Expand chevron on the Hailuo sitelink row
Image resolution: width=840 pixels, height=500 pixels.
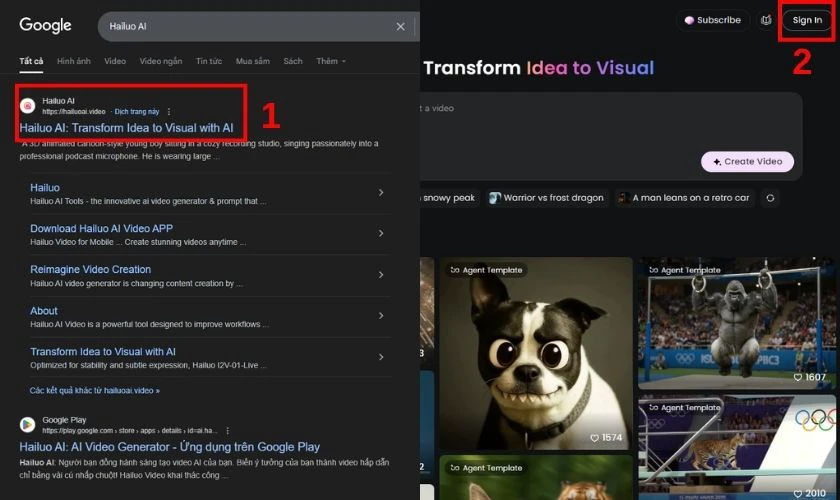381,192
